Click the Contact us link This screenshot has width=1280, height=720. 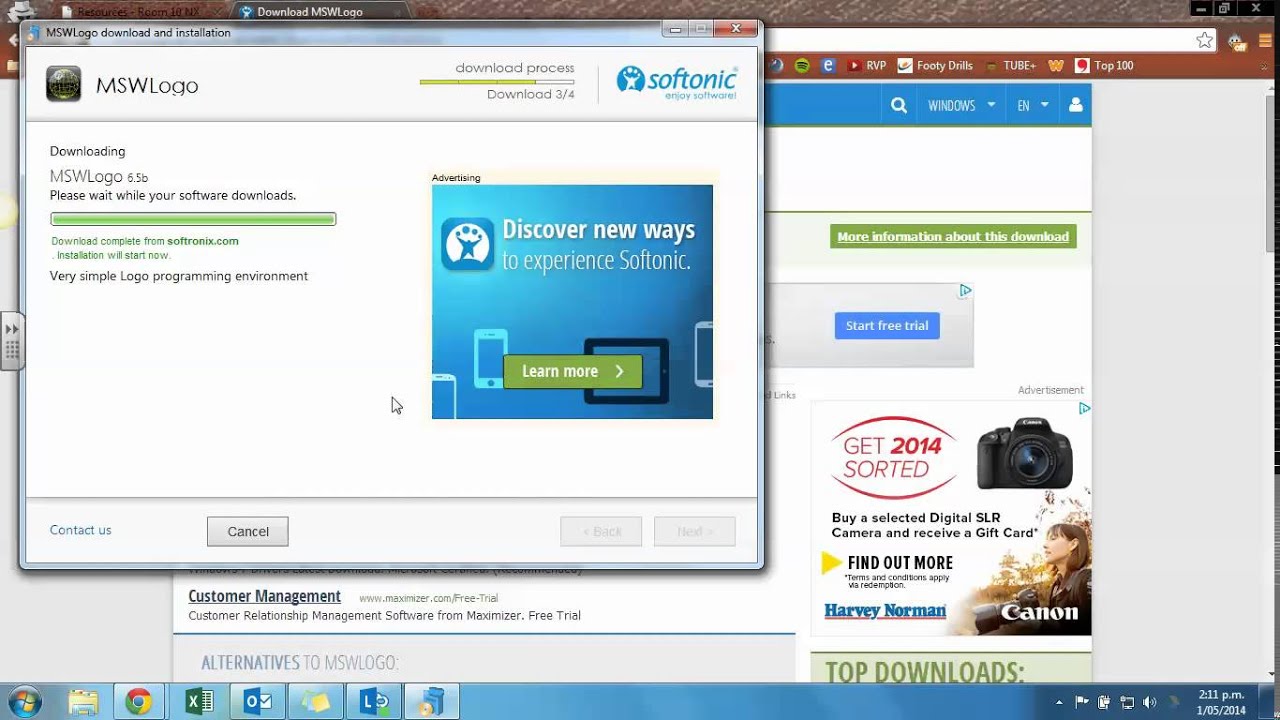[x=80, y=530]
